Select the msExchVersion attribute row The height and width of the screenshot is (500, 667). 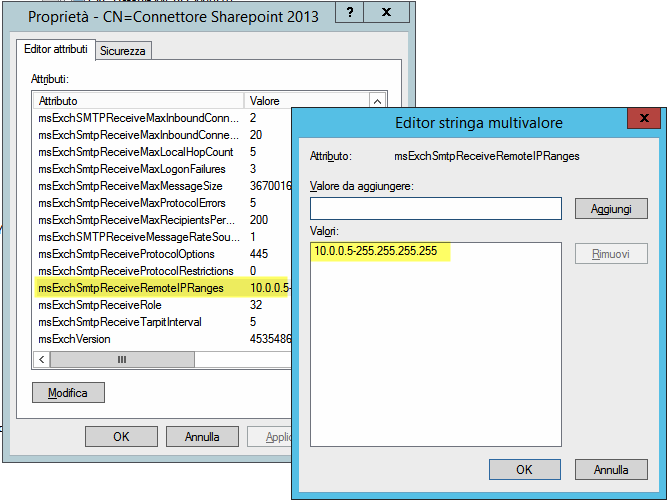click(x=162, y=339)
